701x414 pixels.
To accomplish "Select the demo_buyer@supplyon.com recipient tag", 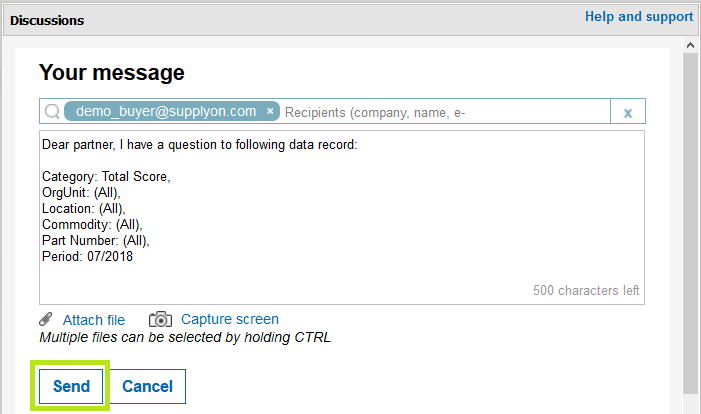I will (x=166, y=111).
